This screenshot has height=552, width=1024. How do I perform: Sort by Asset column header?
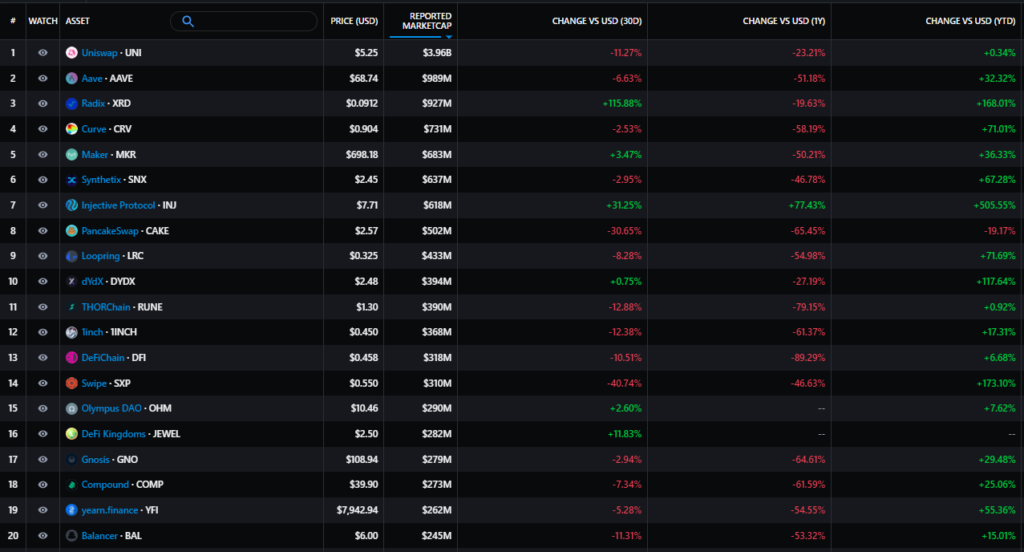pos(78,21)
